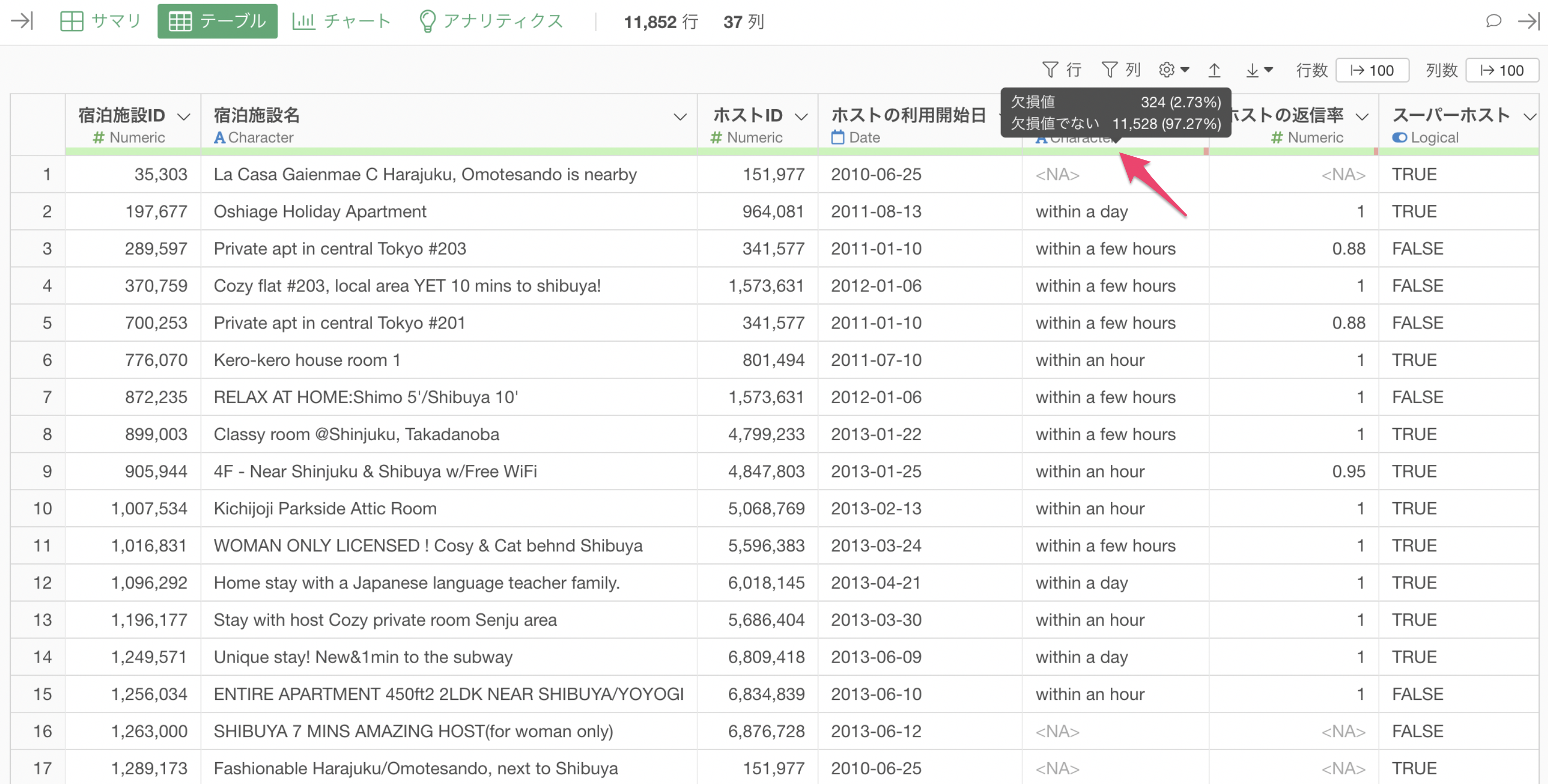Image resolution: width=1548 pixels, height=784 pixels.
Task: Open the ホストID column menu chevron
Action: coord(801,116)
